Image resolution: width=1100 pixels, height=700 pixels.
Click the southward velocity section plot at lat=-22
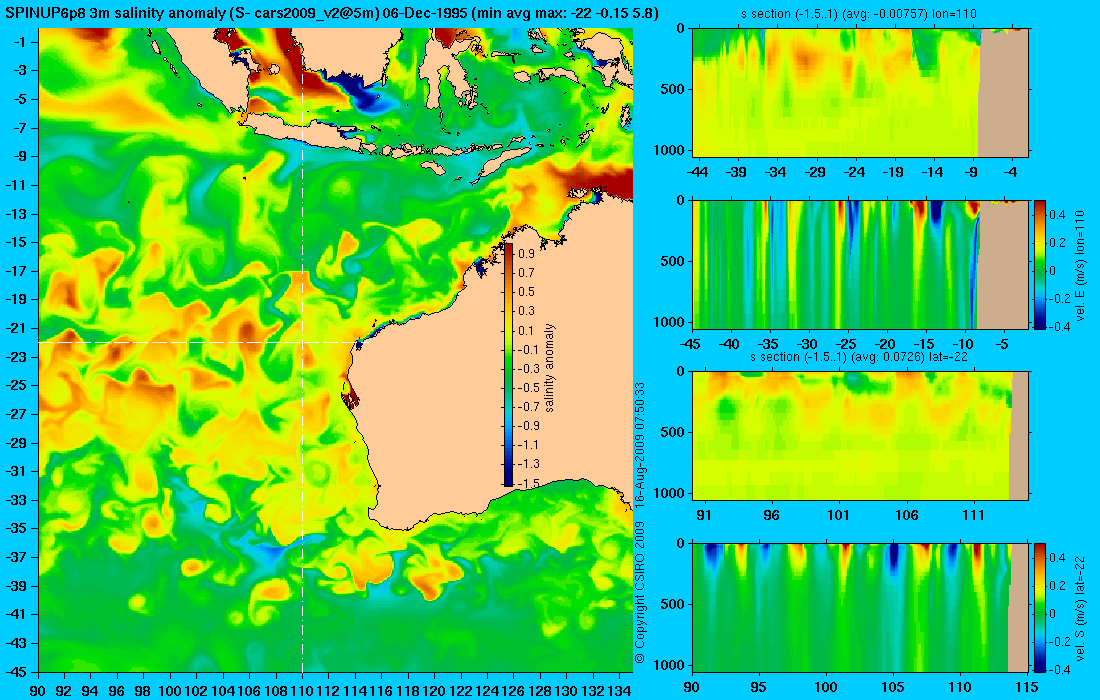pos(861,607)
